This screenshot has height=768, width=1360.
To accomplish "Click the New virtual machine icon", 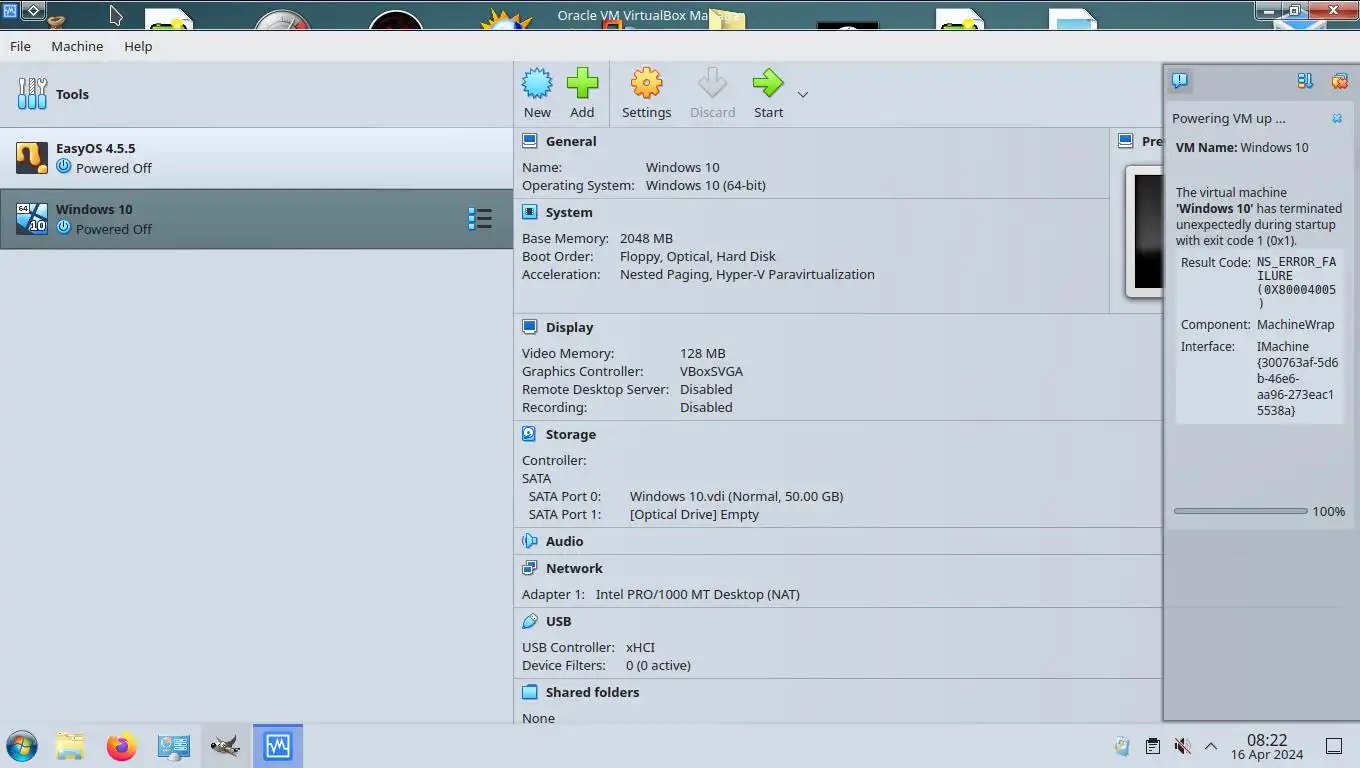I will click(x=537, y=83).
